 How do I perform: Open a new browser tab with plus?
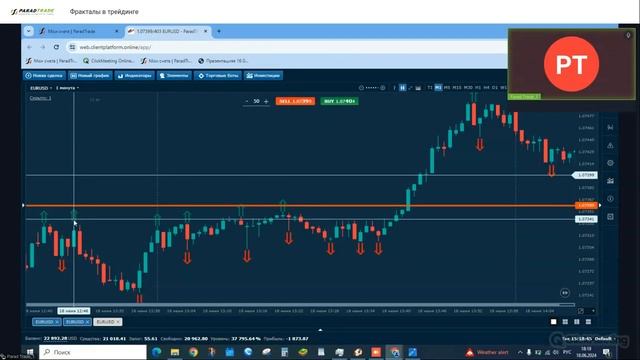[219, 31]
